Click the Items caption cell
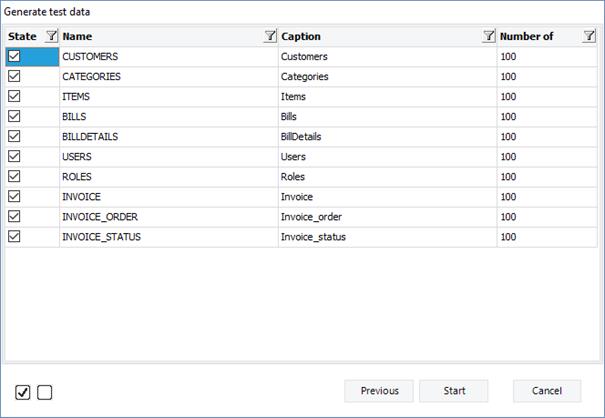605x418 pixels. click(x=387, y=97)
